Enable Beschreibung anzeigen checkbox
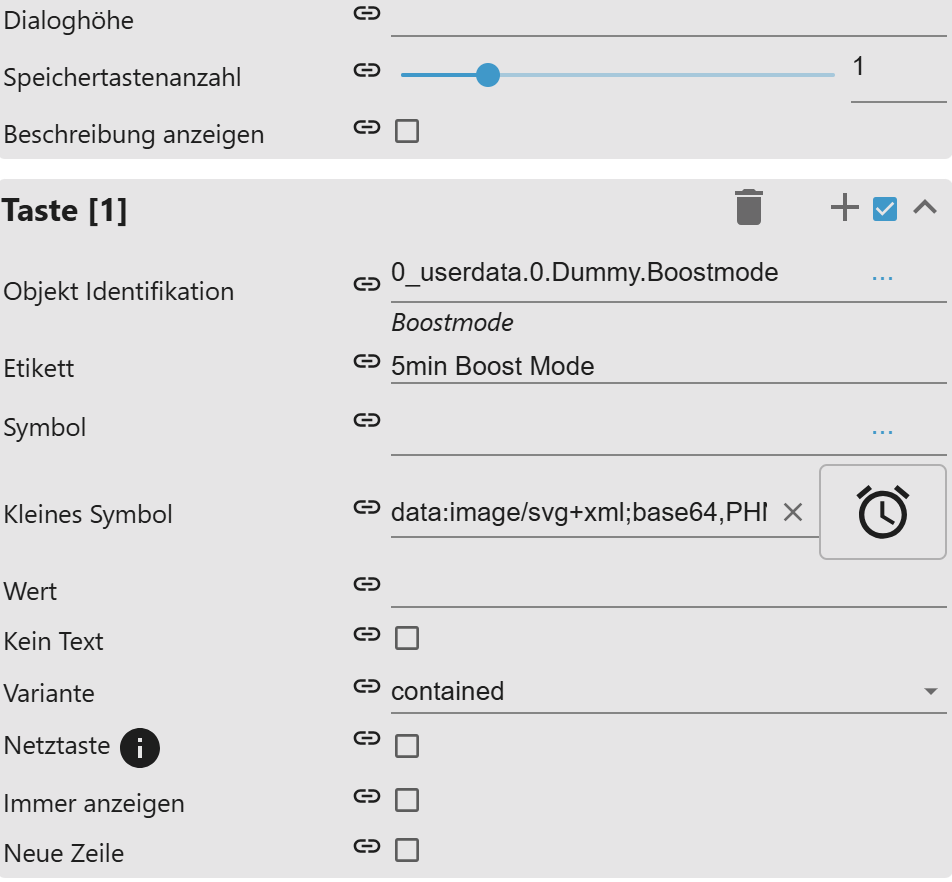 (407, 131)
